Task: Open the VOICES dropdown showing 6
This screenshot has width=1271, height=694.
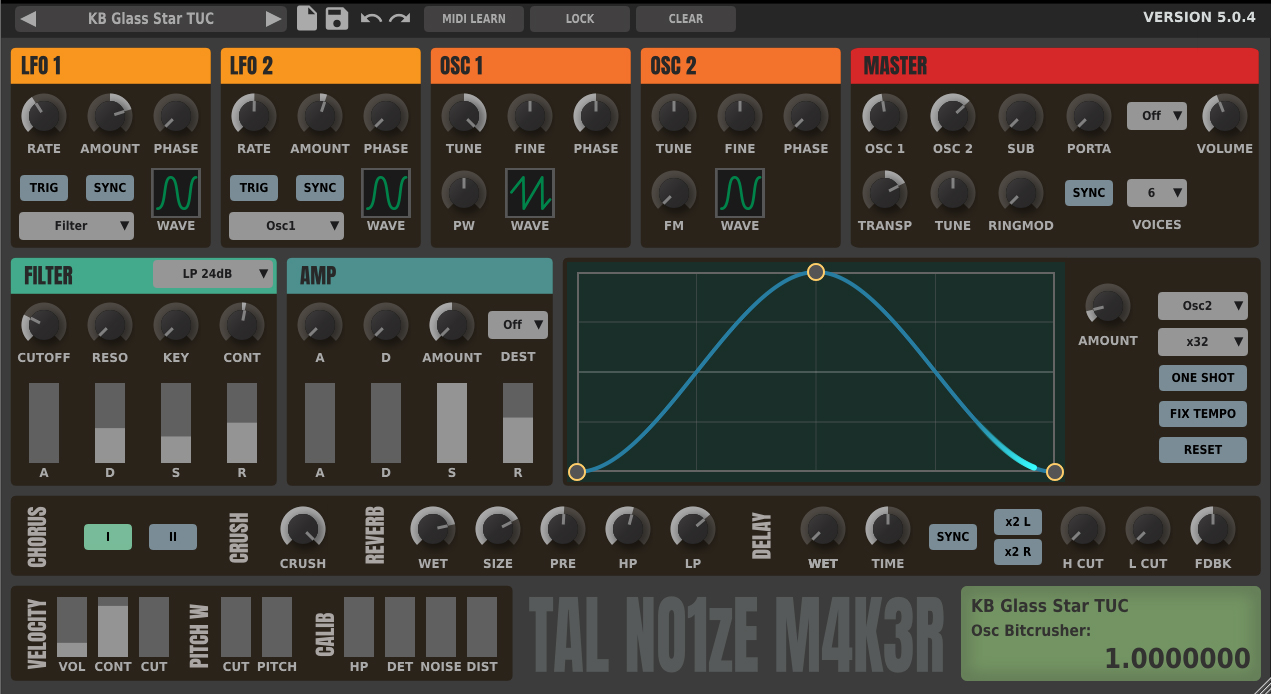Action: (x=1157, y=193)
